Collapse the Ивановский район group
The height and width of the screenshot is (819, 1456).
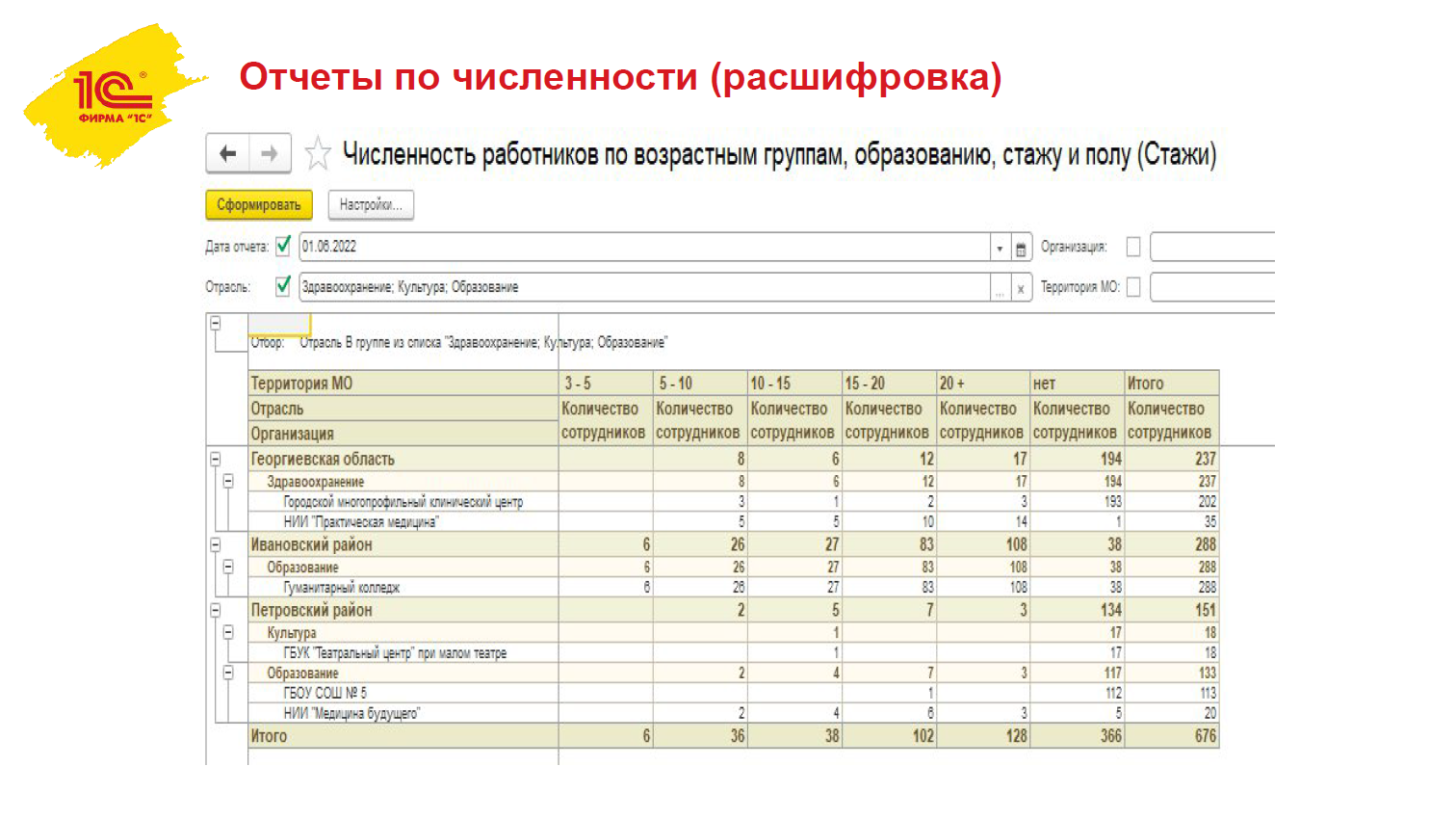[x=216, y=545]
